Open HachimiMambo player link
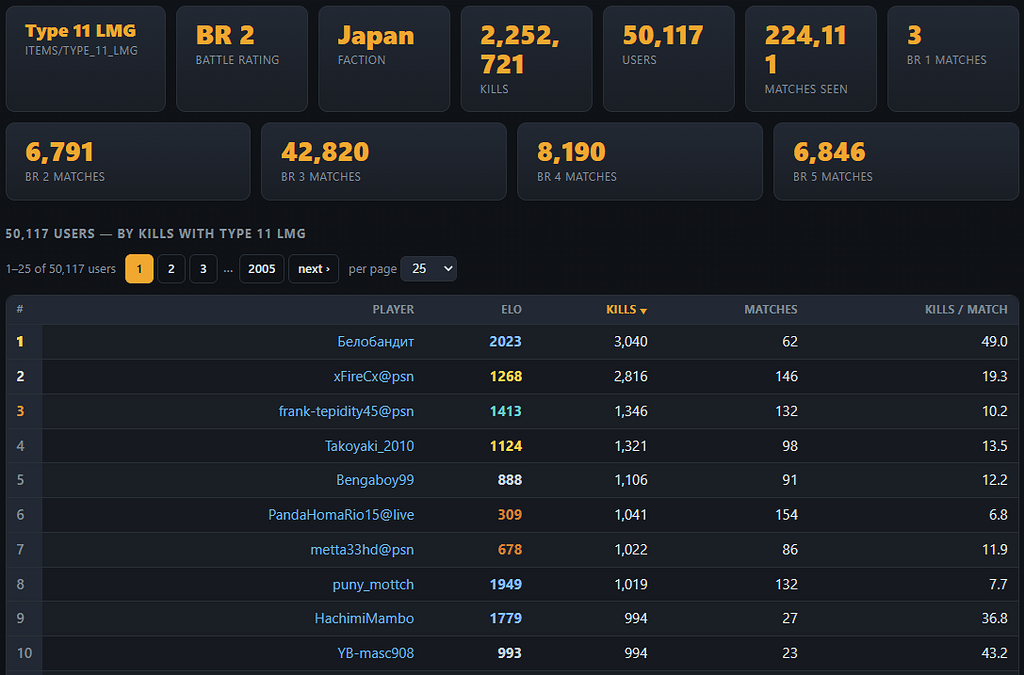The image size is (1024, 675). tap(364, 618)
